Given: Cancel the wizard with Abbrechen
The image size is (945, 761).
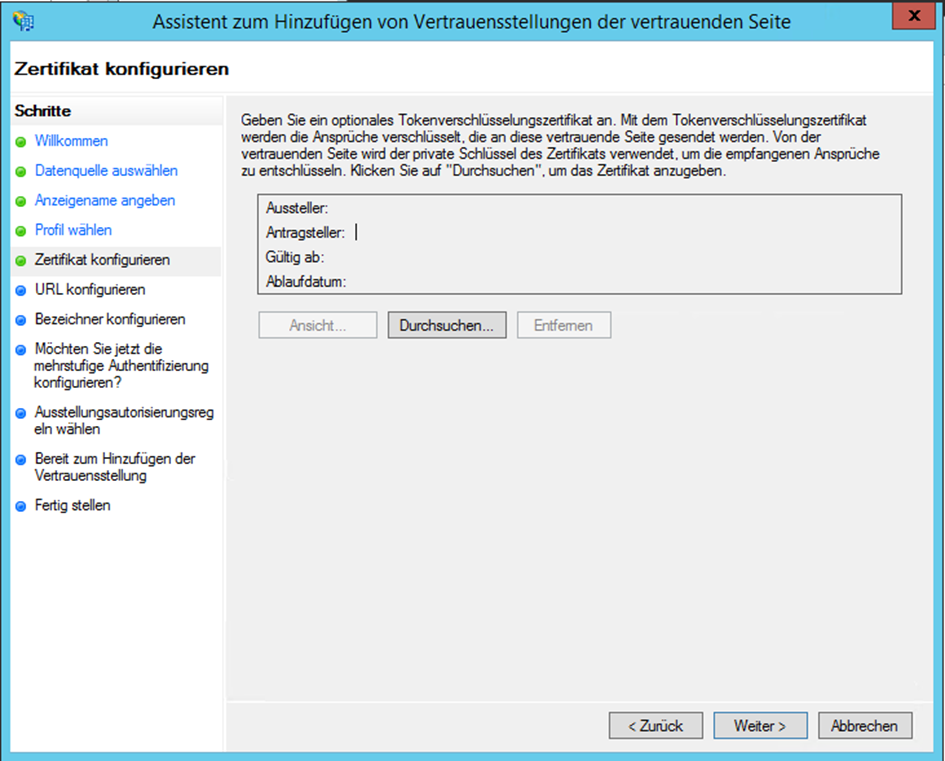Looking at the screenshot, I should [864, 725].
